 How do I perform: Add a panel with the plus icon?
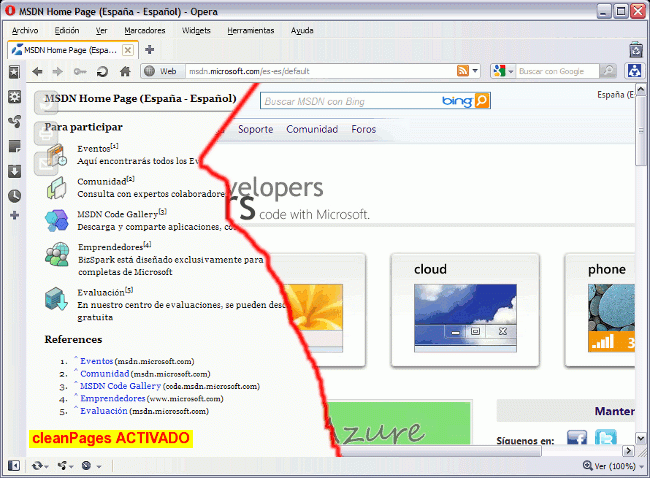(15, 215)
